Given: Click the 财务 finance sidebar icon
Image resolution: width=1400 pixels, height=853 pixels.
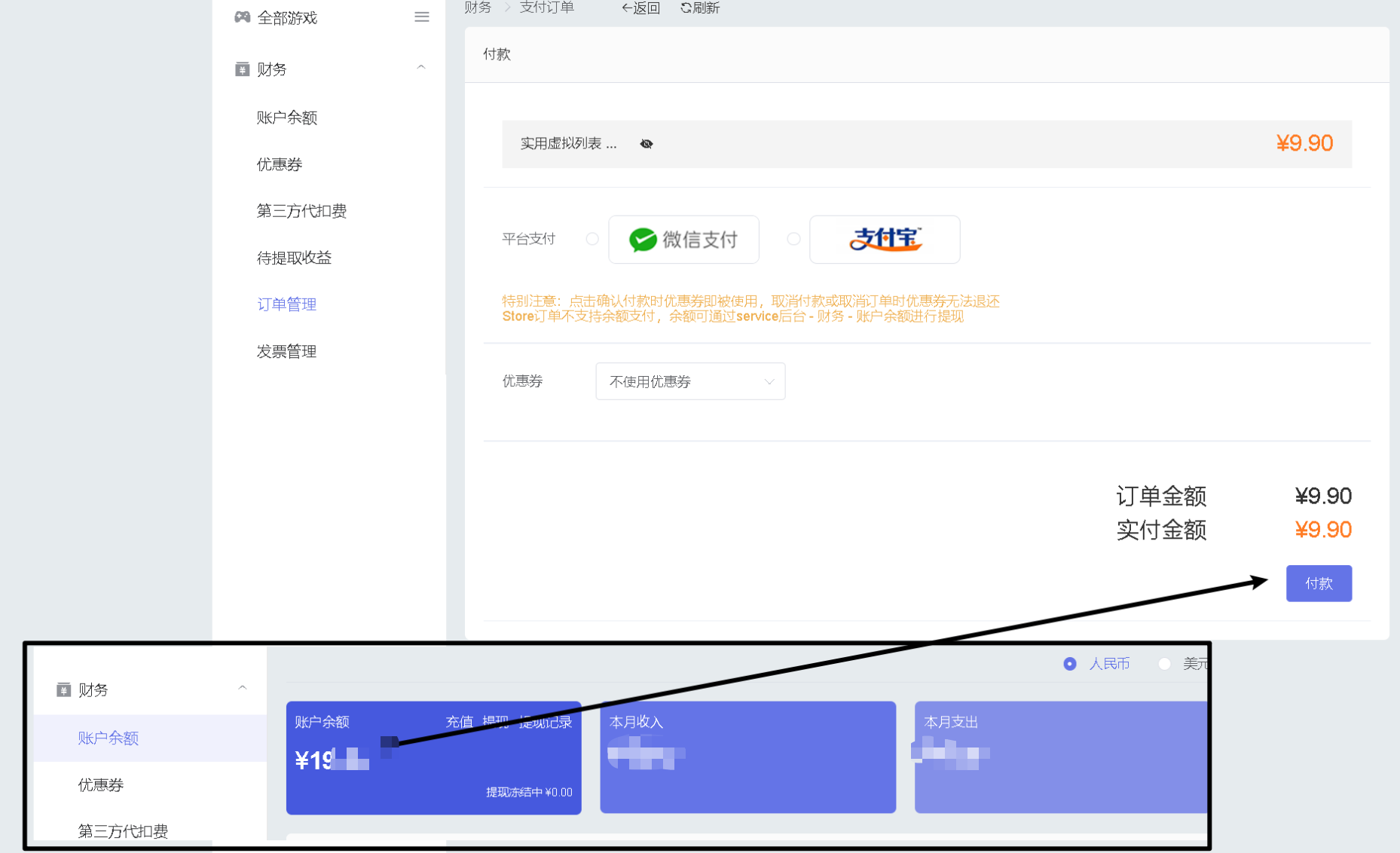Looking at the screenshot, I should (x=241, y=69).
